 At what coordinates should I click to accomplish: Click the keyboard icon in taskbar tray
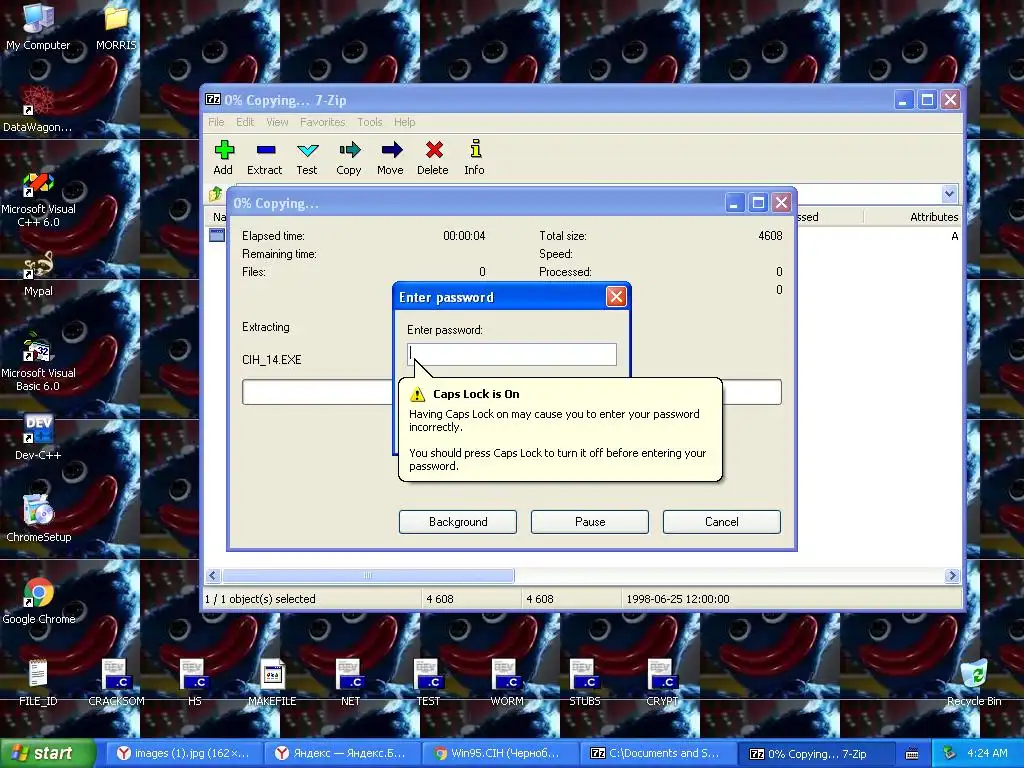click(912, 754)
